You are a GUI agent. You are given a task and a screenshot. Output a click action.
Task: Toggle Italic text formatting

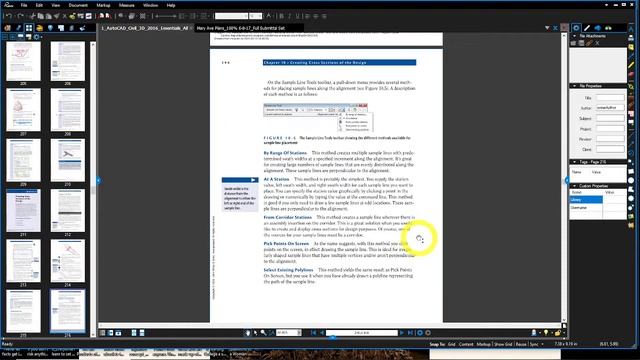pos(289,16)
